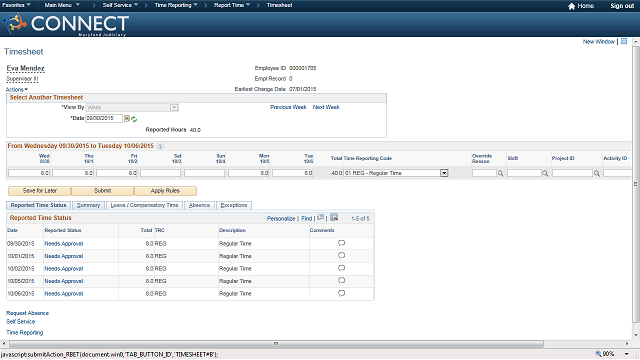The image size is (640, 360).
Task: Click the Saturday 10/3 hours input field
Action: pyautogui.click(x=160, y=173)
